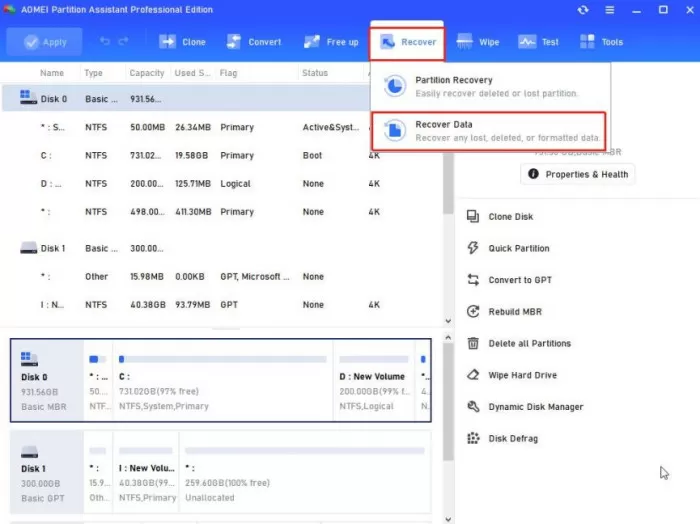
Task: Select D: New Volume block in map
Action: pos(374,380)
